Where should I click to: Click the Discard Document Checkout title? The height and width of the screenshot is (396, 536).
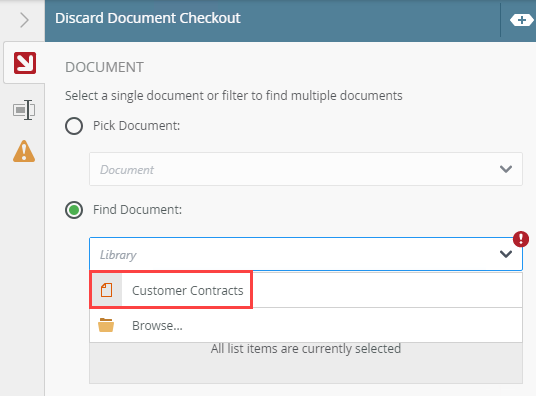pos(148,18)
